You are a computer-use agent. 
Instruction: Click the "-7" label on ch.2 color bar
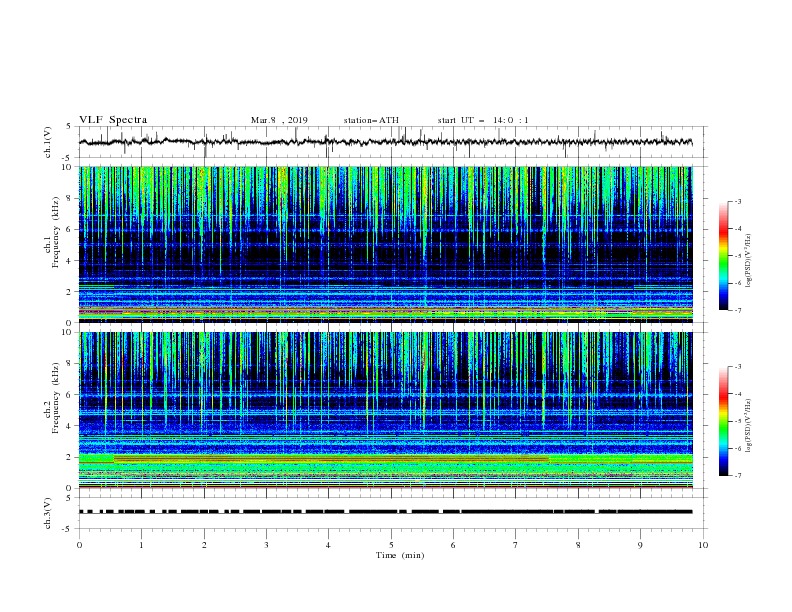738,475
